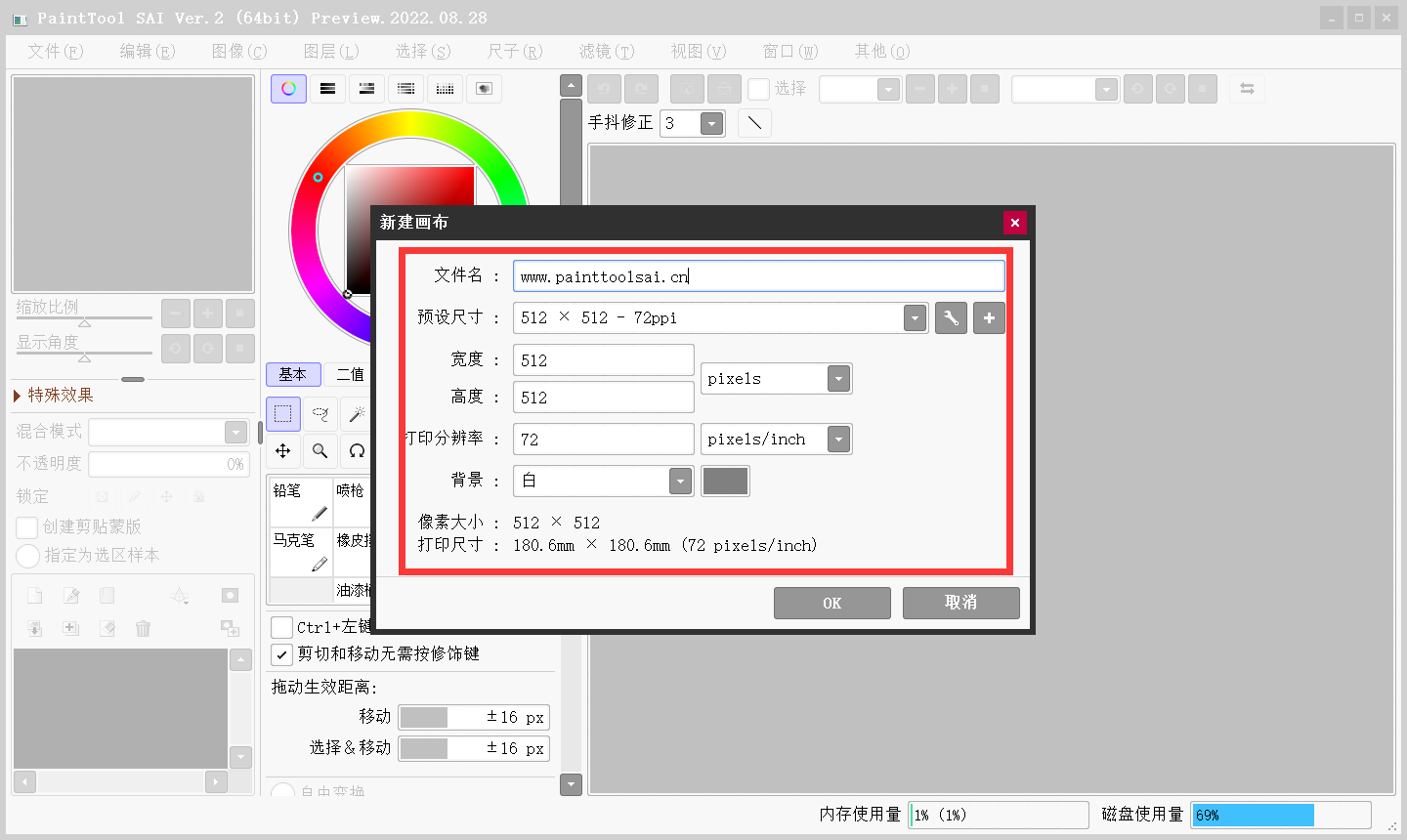This screenshot has height=840, width=1407.
Task: Open the 其他(O) menu
Action: point(882,51)
